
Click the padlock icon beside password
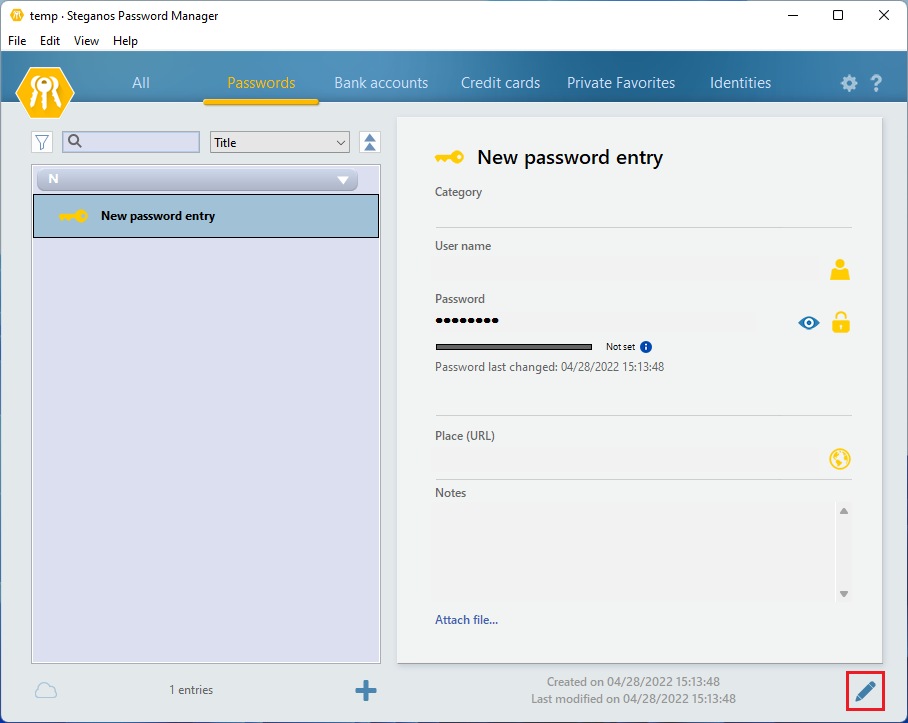tap(841, 322)
